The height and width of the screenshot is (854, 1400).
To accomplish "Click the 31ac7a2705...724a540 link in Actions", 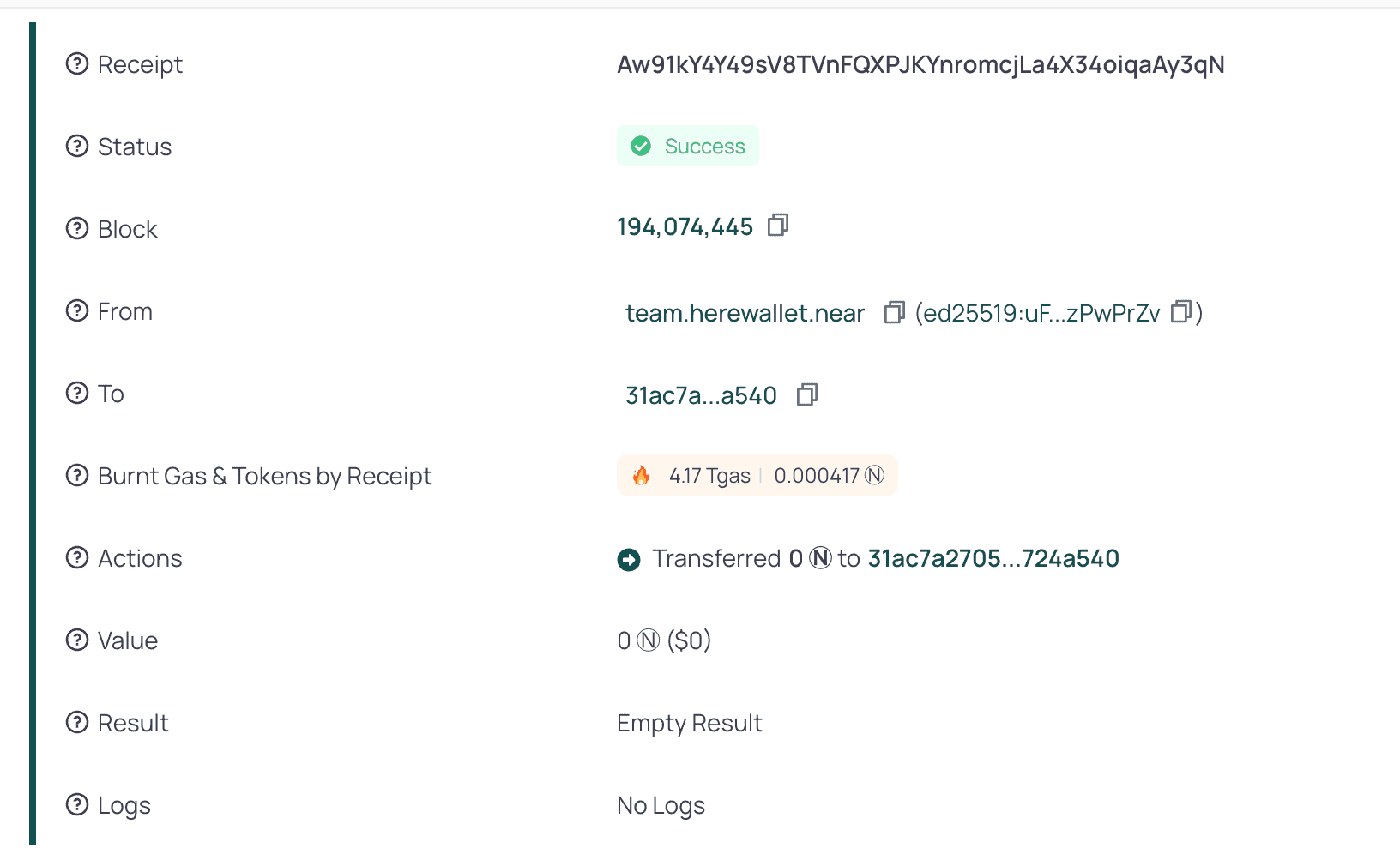I will pyautogui.click(x=993, y=558).
